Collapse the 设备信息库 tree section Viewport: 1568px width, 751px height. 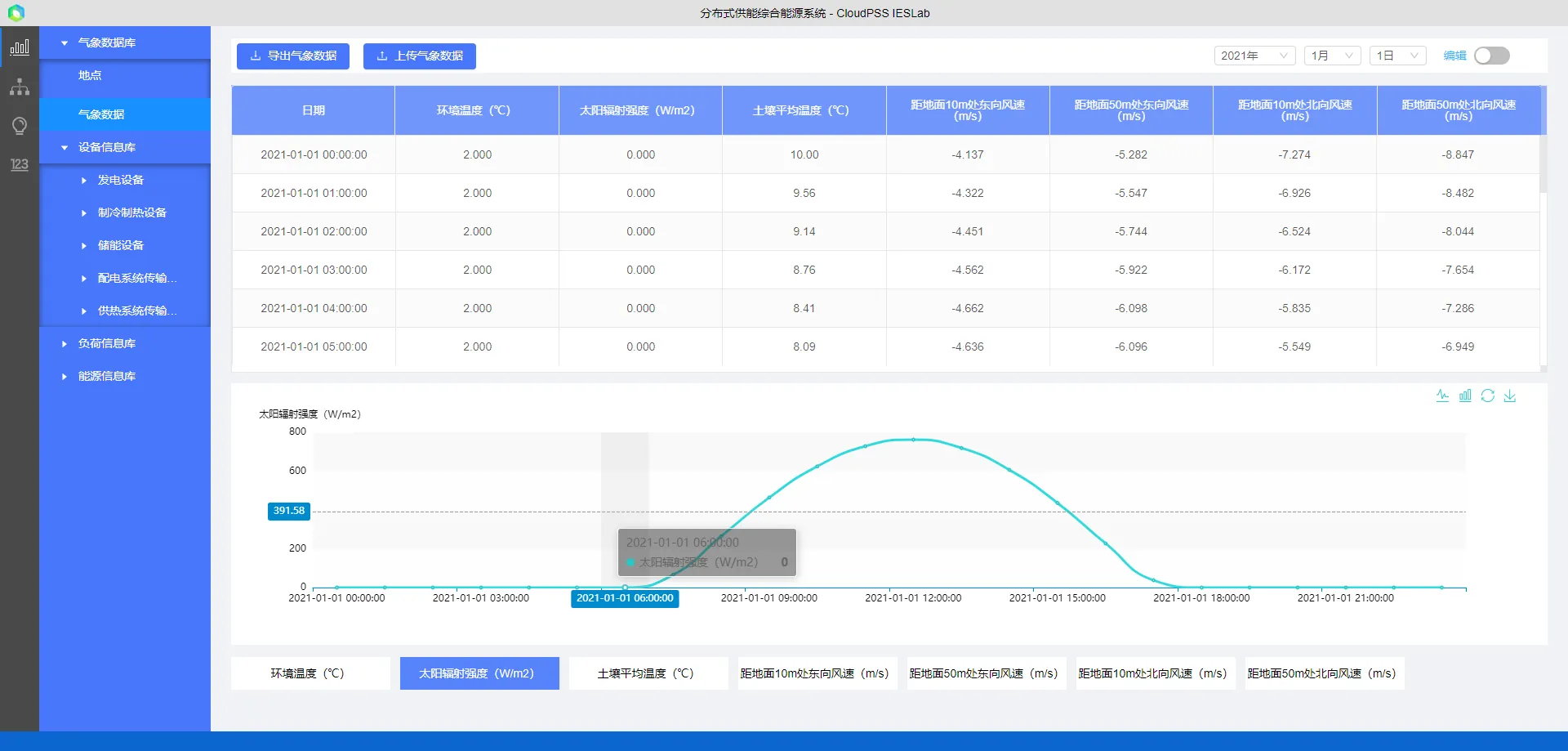click(x=65, y=147)
